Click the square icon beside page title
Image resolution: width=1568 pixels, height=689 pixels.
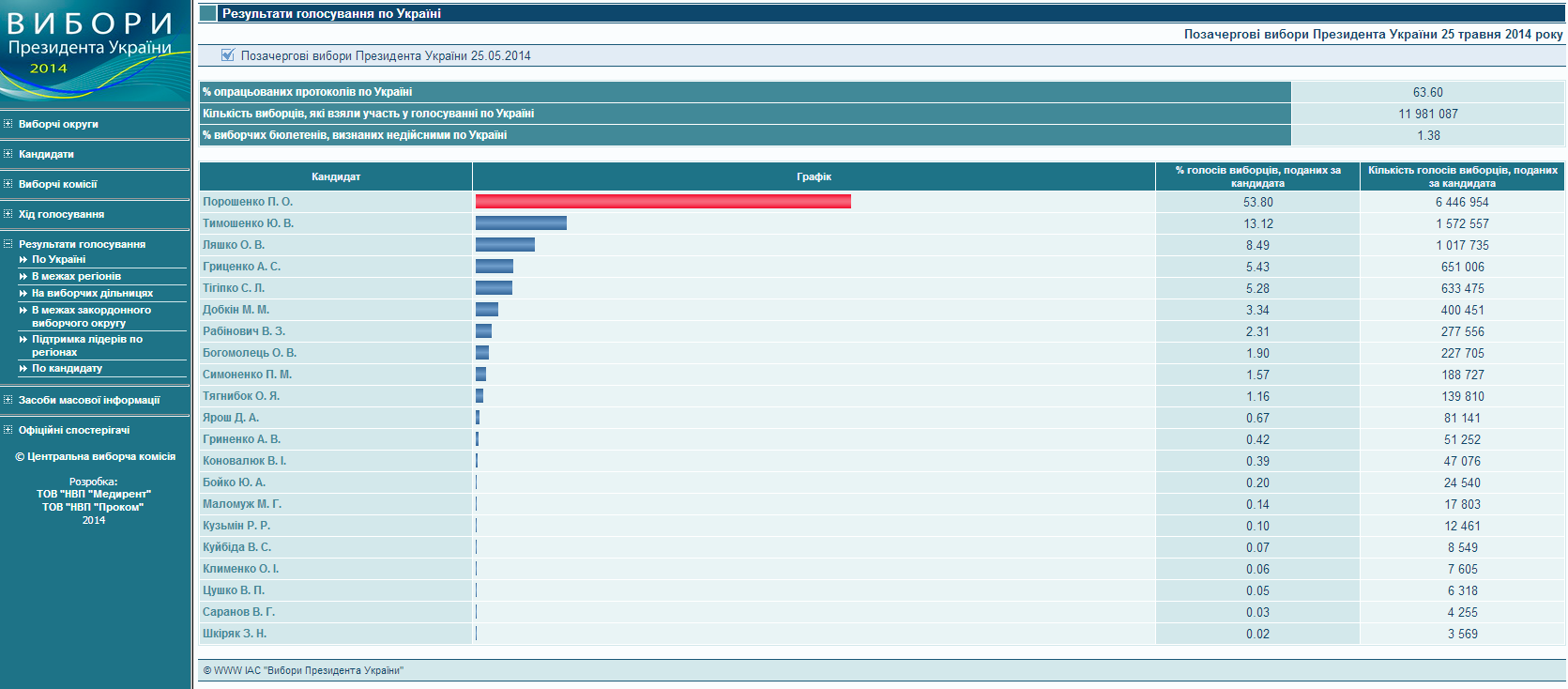pyautogui.click(x=208, y=13)
